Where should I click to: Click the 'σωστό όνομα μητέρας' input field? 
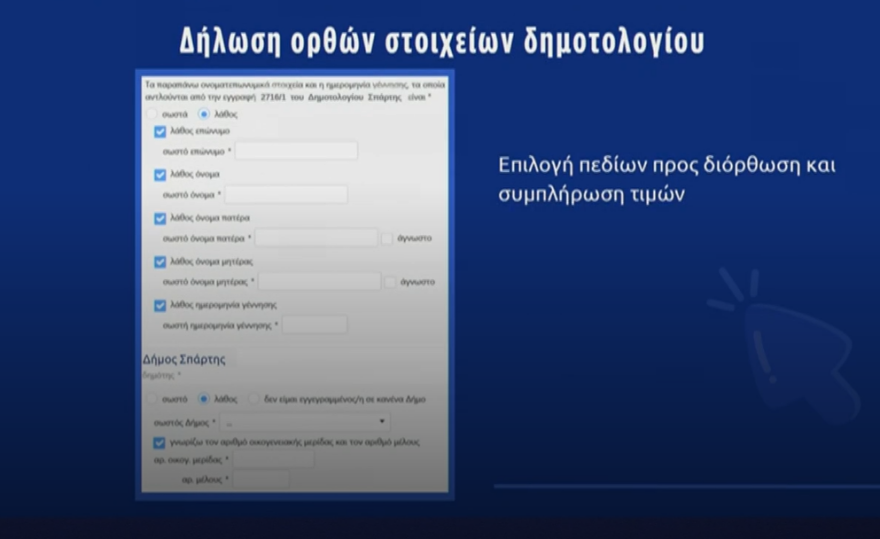click(x=320, y=282)
